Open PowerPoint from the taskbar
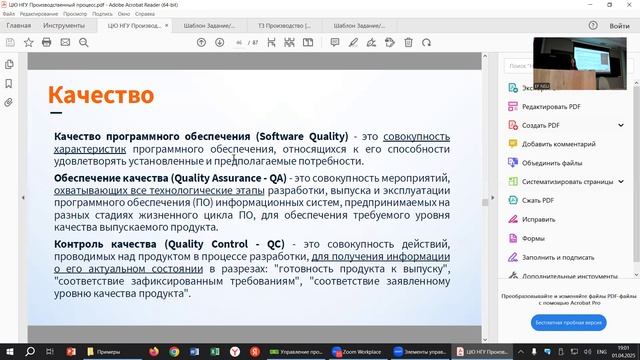The height and width of the screenshot is (360, 640). [71, 351]
